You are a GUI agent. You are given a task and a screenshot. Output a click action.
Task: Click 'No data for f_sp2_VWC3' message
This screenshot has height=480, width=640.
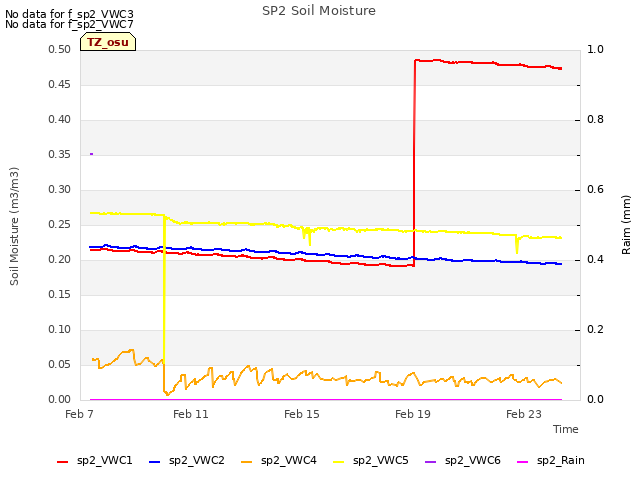pyautogui.click(x=69, y=14)
